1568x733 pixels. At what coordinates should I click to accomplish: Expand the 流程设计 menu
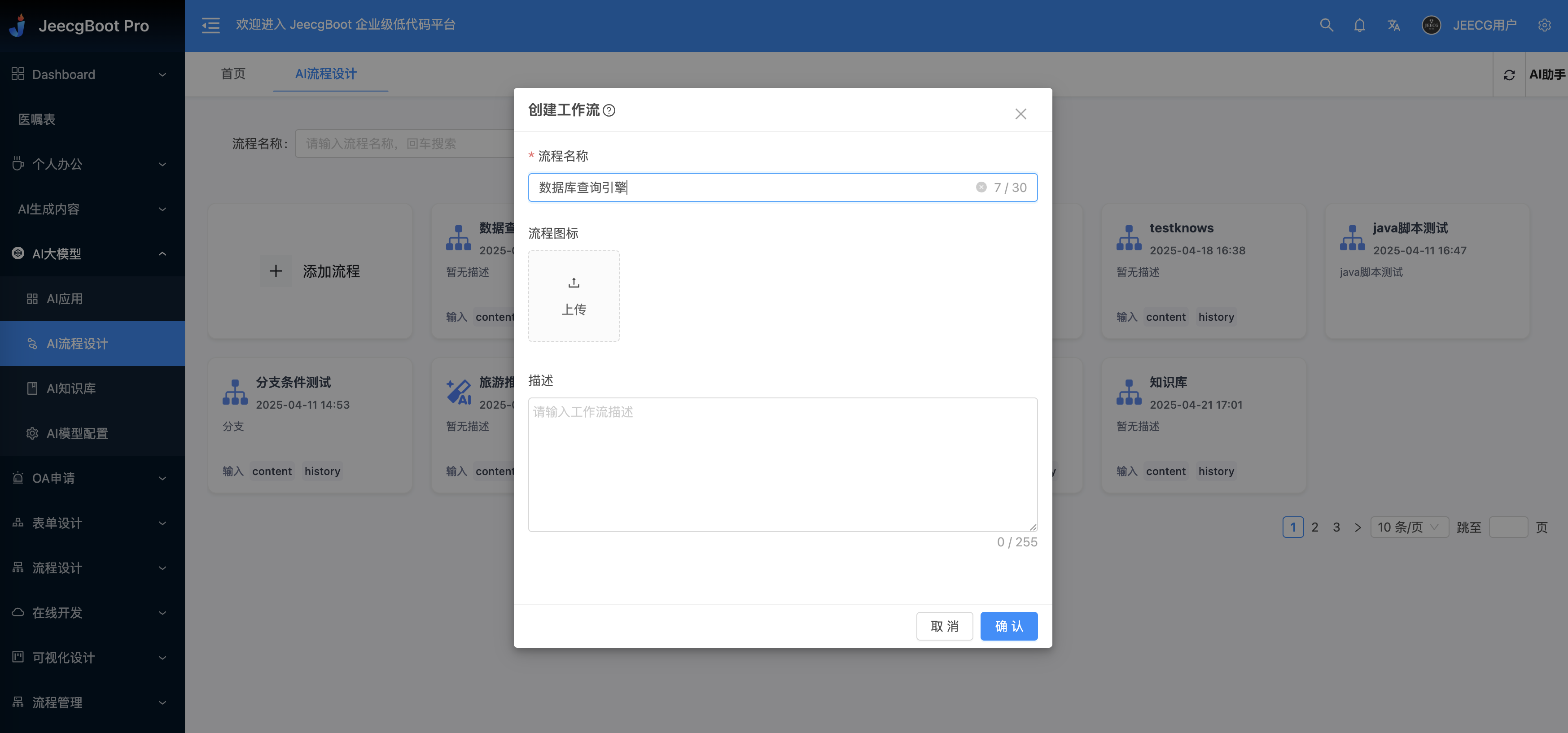[92, 567]
